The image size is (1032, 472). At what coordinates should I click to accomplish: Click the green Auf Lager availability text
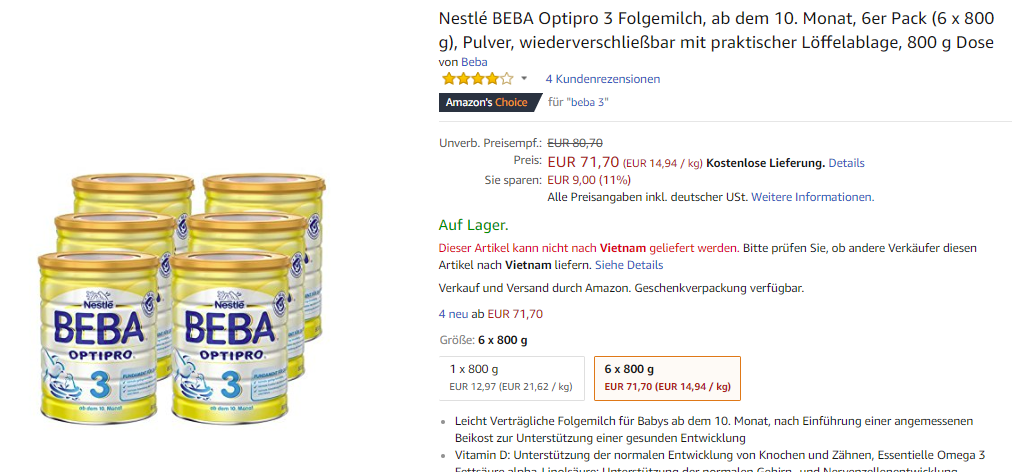(x=473, y=225)
